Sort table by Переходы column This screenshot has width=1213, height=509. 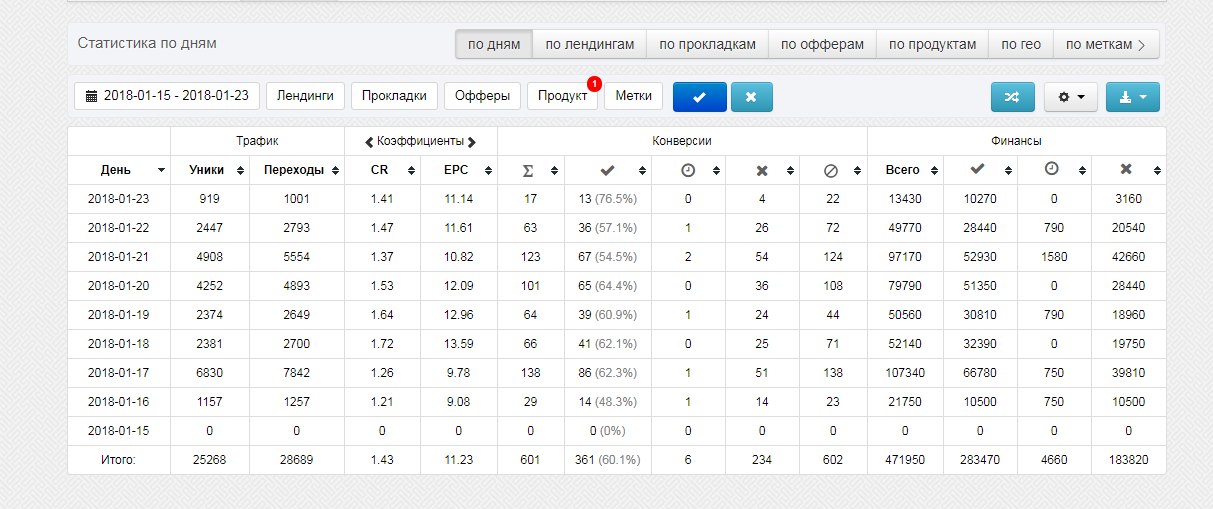296,170
